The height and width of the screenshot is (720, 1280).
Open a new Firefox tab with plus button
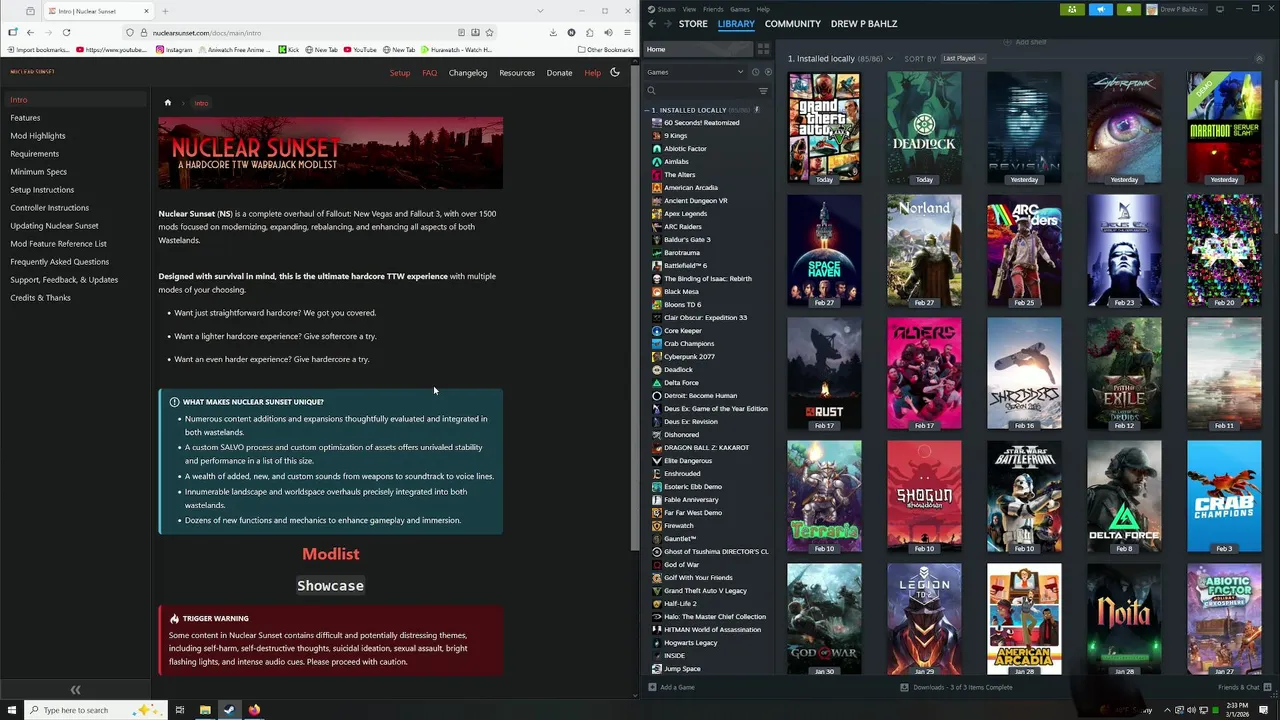coord(165,11)
